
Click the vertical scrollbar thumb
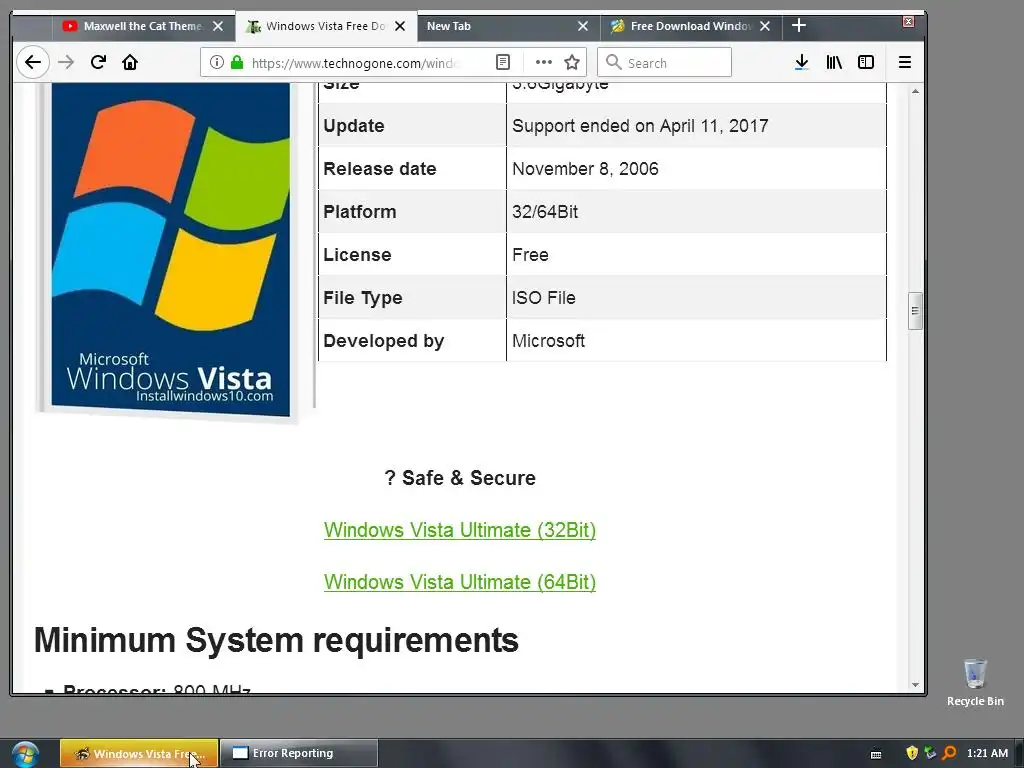click(915, 312)
